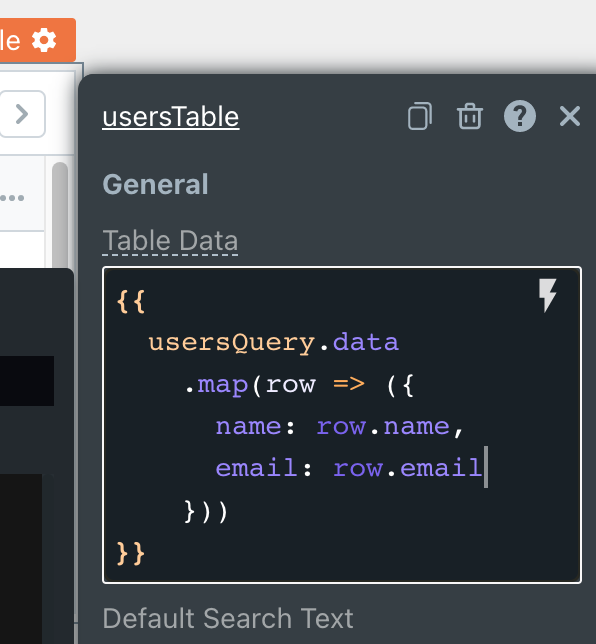The height and width of the screenshot is (644, 596).
Task: Open settings gear on the orange table tag
Action: point(44,40)
